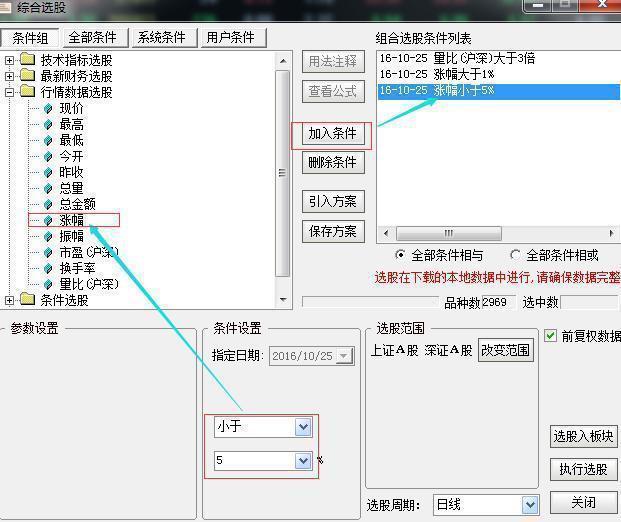Switch to the 全部条件 tab
Image resolution: width=621 pixels, height=522 pixels.
click(92, 38)
